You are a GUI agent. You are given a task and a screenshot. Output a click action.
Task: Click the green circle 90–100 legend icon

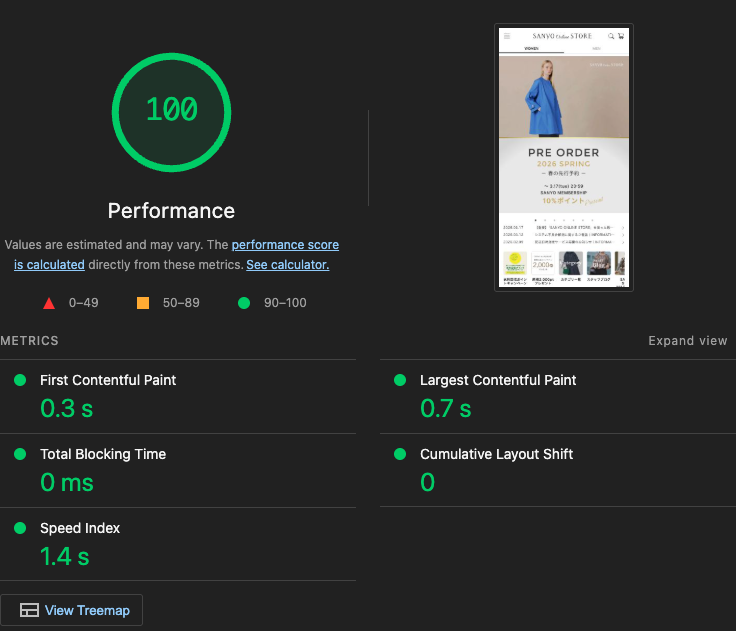243,303
